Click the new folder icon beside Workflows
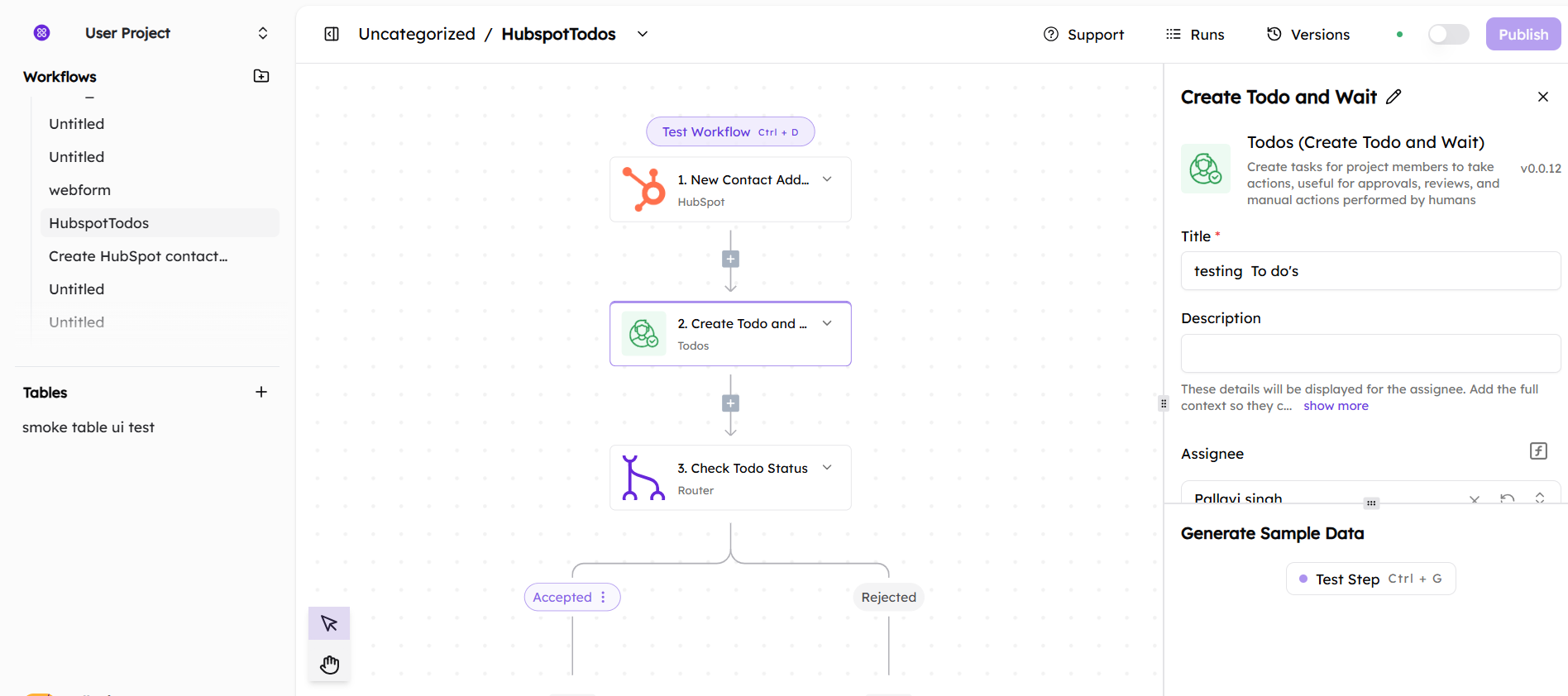Viewport: 1568px width, 696px height. click(261, 76)
